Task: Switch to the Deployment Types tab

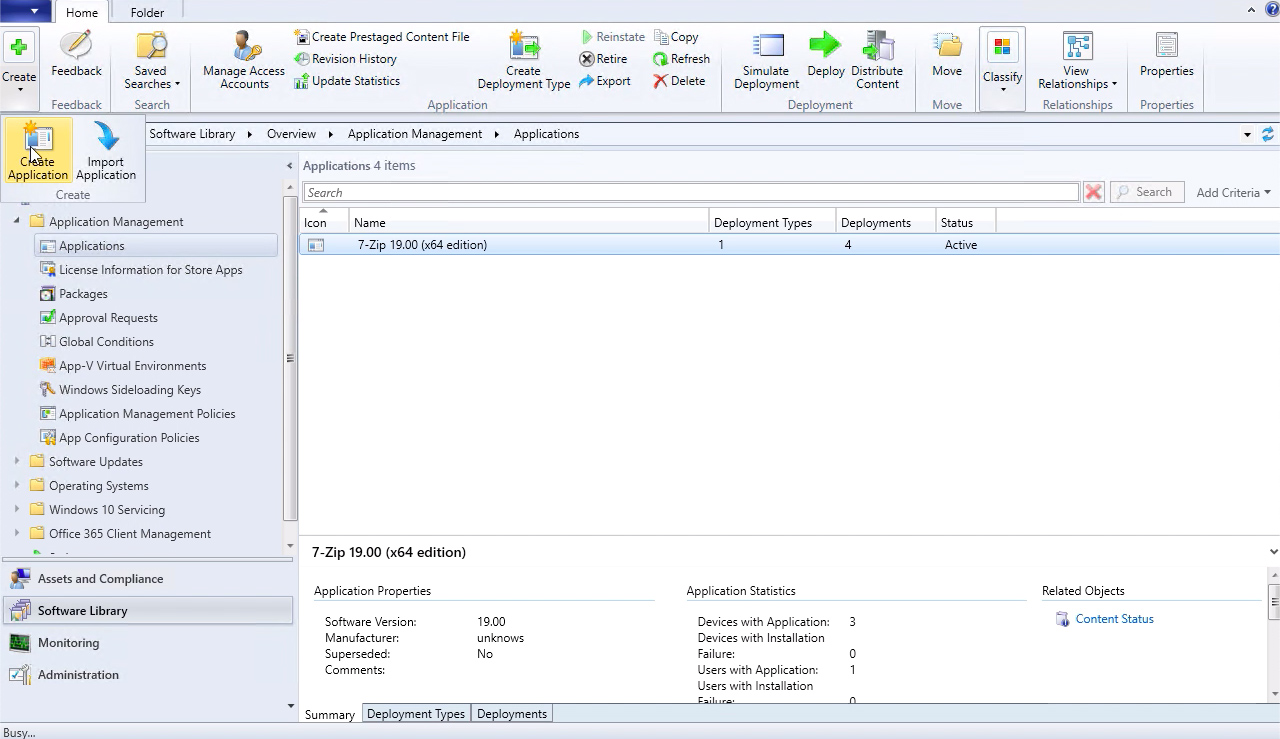Action: [416, 714]
